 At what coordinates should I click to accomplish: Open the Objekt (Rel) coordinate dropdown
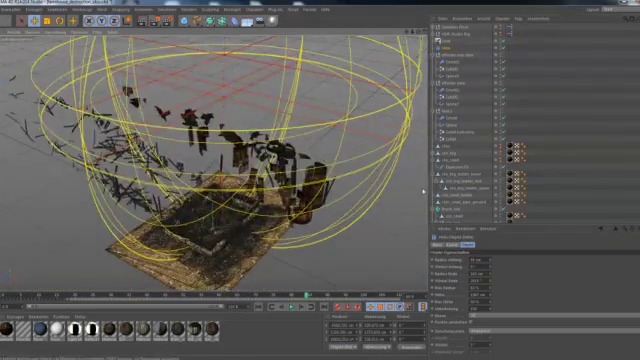pos(343,347)
